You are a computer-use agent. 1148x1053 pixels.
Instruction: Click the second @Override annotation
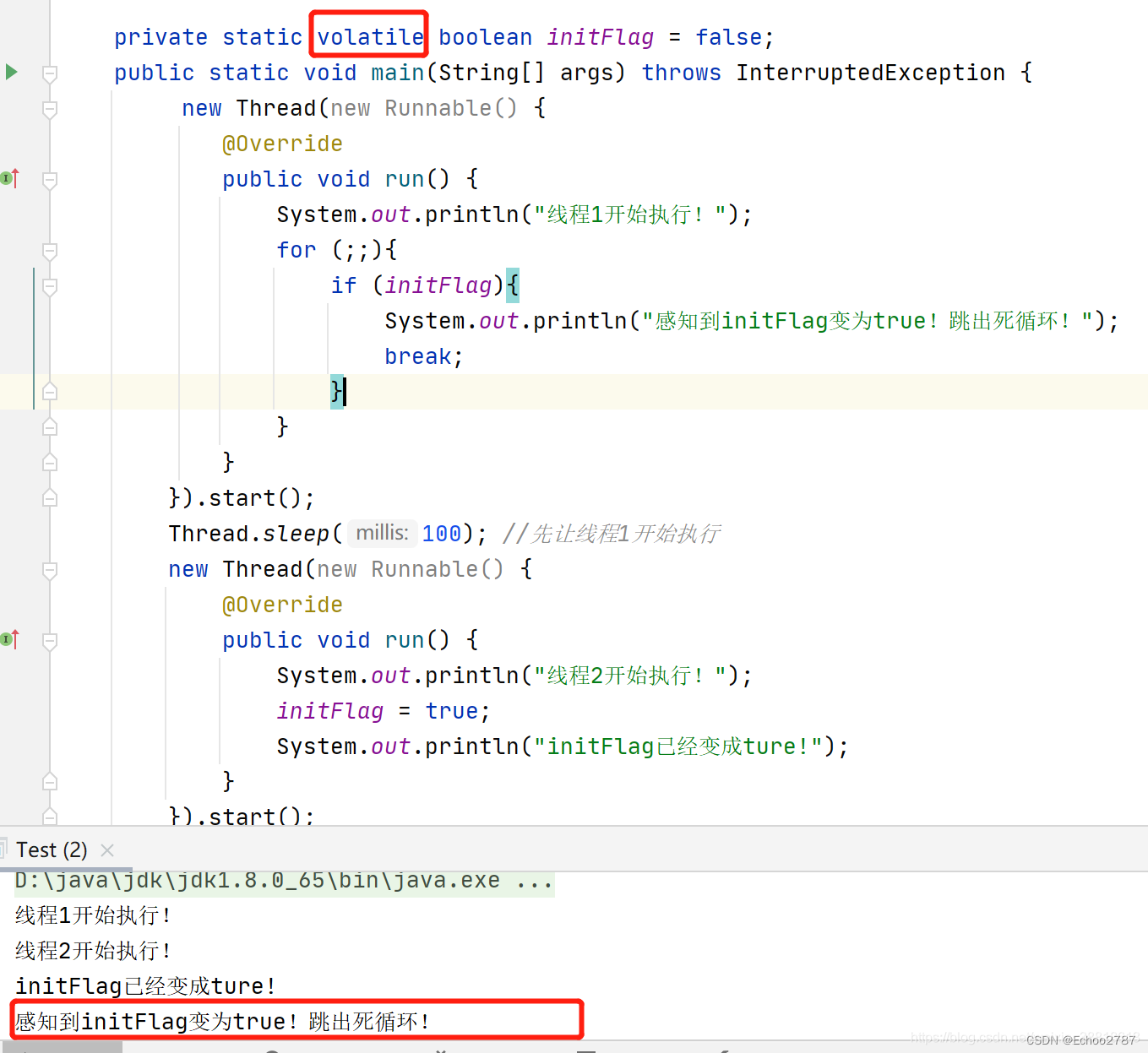[282, 605]
